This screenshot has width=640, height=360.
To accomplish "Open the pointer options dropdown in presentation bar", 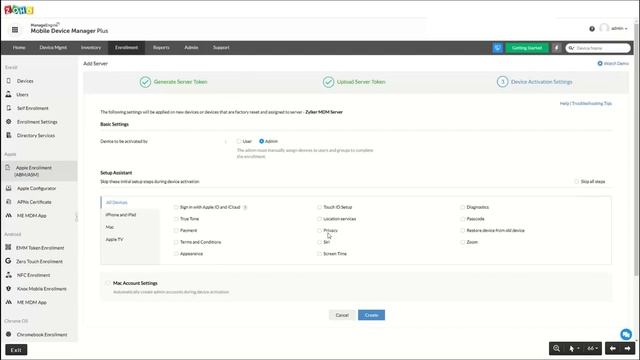I will (574, 348).
